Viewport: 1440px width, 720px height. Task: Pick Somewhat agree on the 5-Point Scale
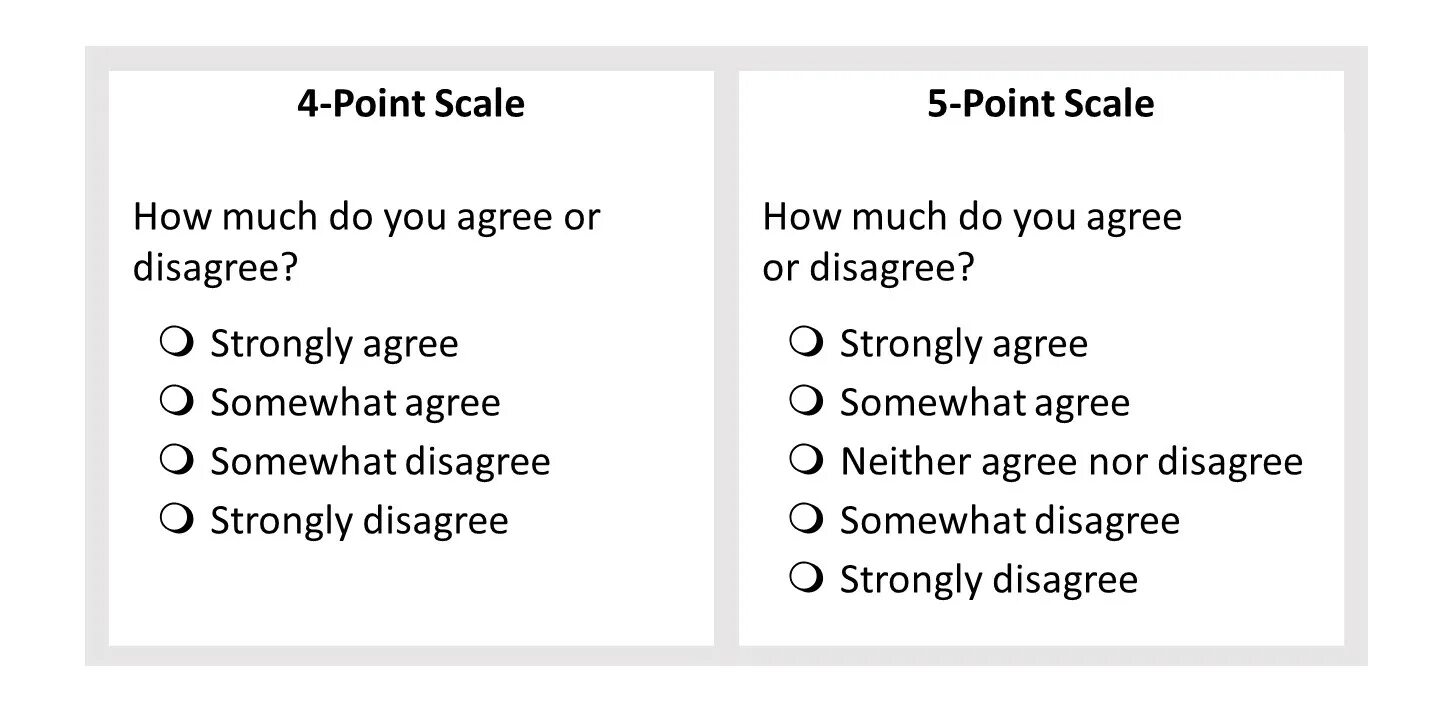[x=806, y=401]
